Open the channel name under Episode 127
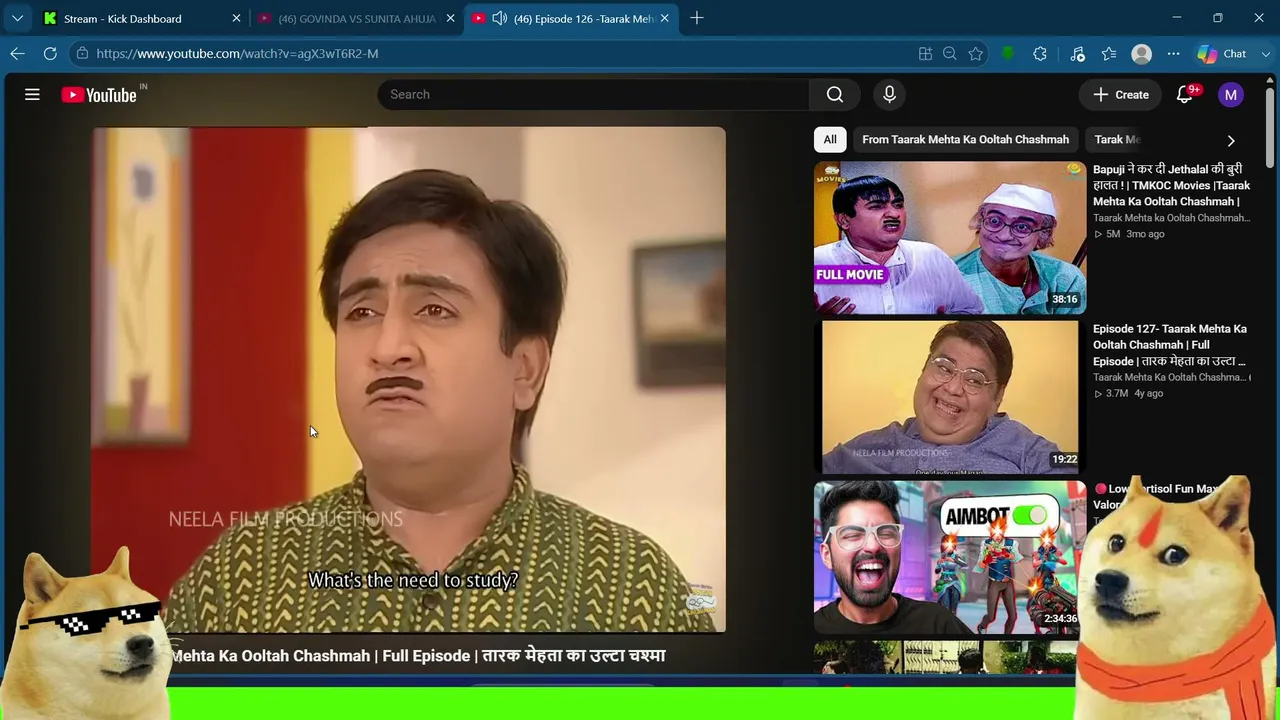1280x720 pixels. point(1171,378)
